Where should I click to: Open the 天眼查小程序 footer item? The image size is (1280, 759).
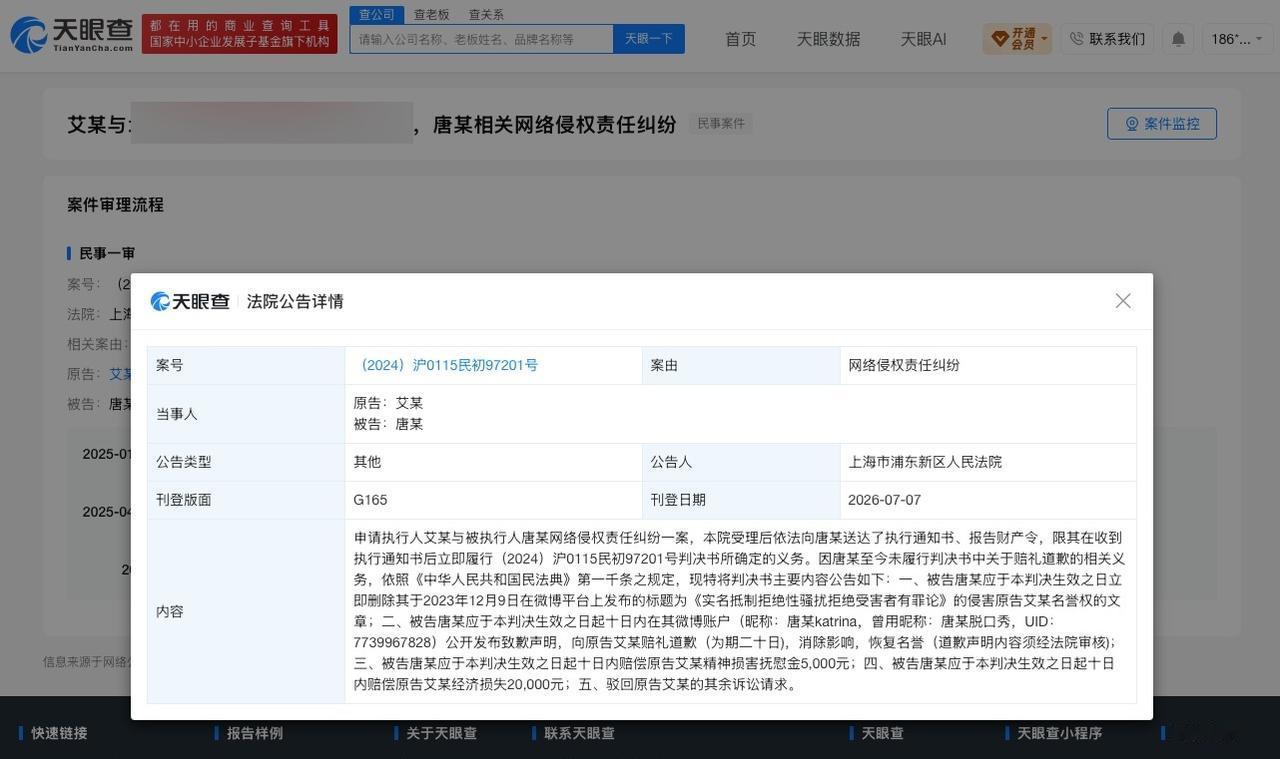click(1059, 733)
